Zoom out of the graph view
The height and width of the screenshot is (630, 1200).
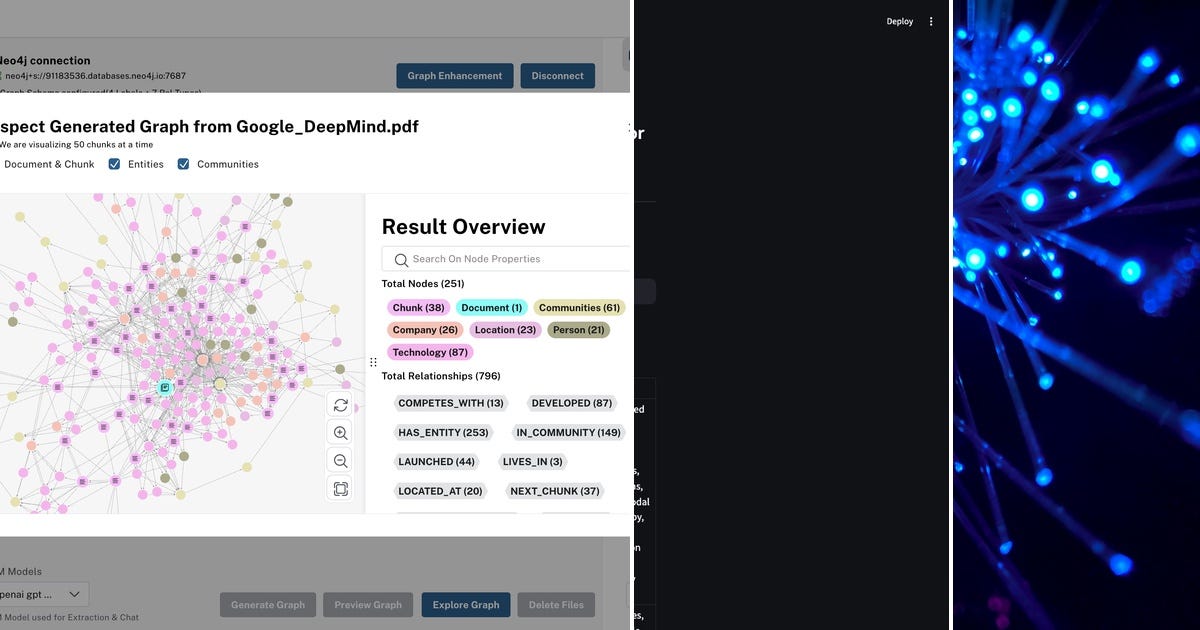point(340,461)
